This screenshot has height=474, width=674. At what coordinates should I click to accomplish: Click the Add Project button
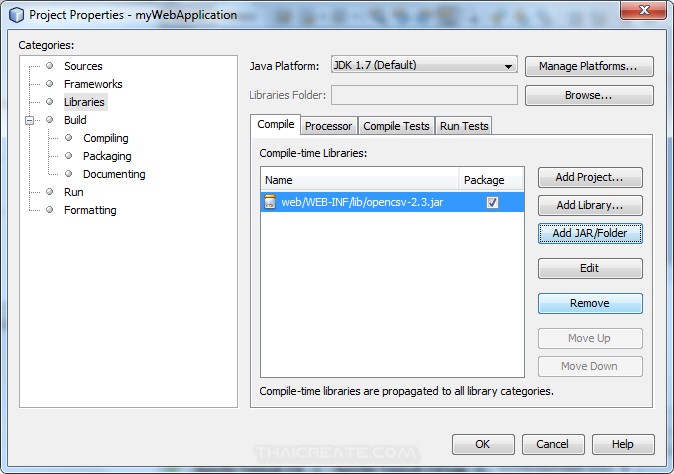click(590, 177)
